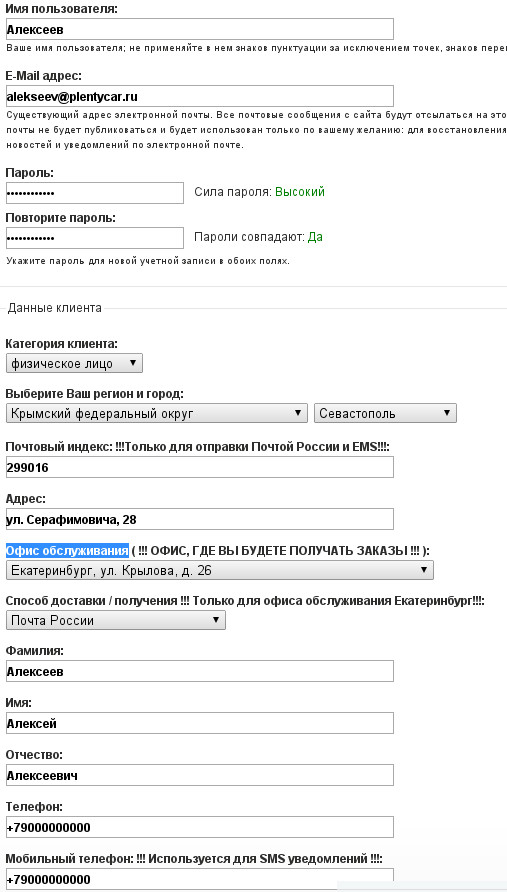Expand the Почта России delivery method dropdown
This screenshot has height=892, width=507.
(x=116, y=620)
